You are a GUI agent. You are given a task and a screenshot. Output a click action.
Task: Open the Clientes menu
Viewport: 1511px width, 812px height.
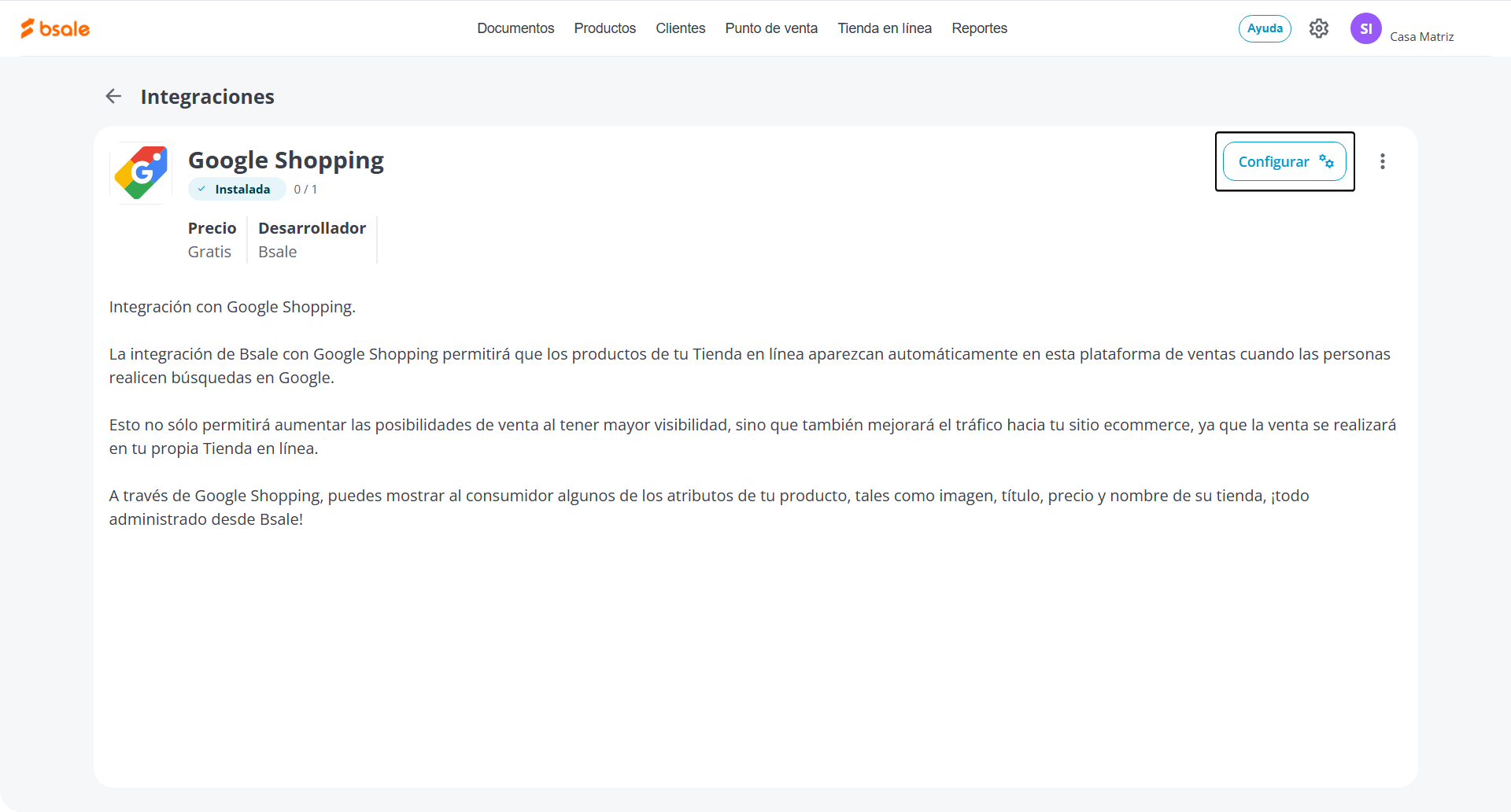681,28
